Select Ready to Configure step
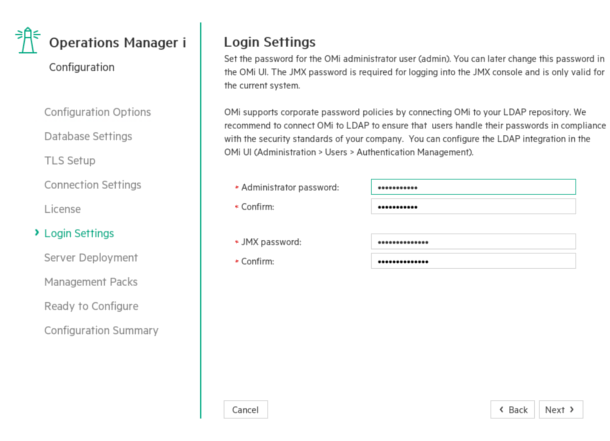 pyautogui.click(x=91, y=306)
